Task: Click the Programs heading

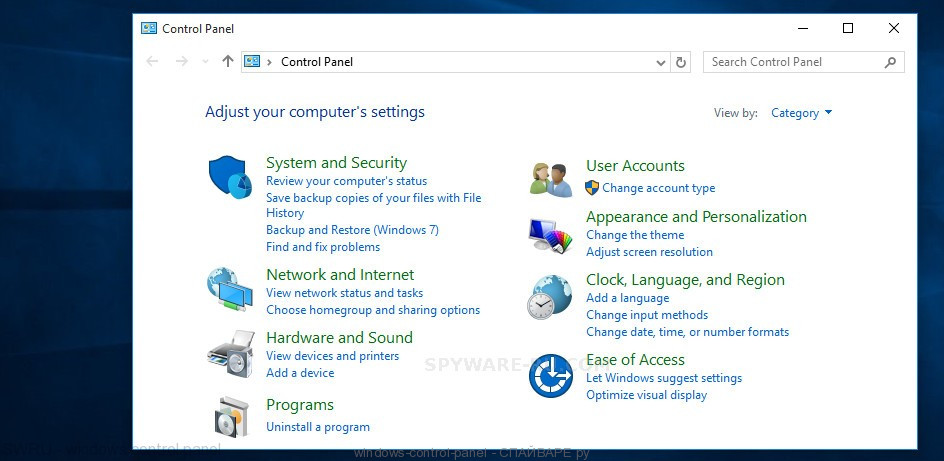Action: tap(300, 405)
